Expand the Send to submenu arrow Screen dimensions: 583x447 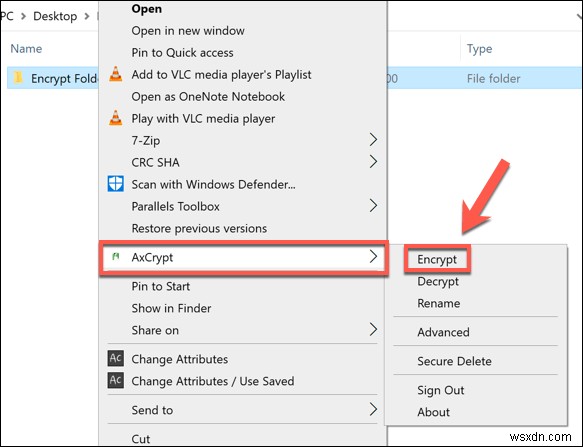(373, 409)
